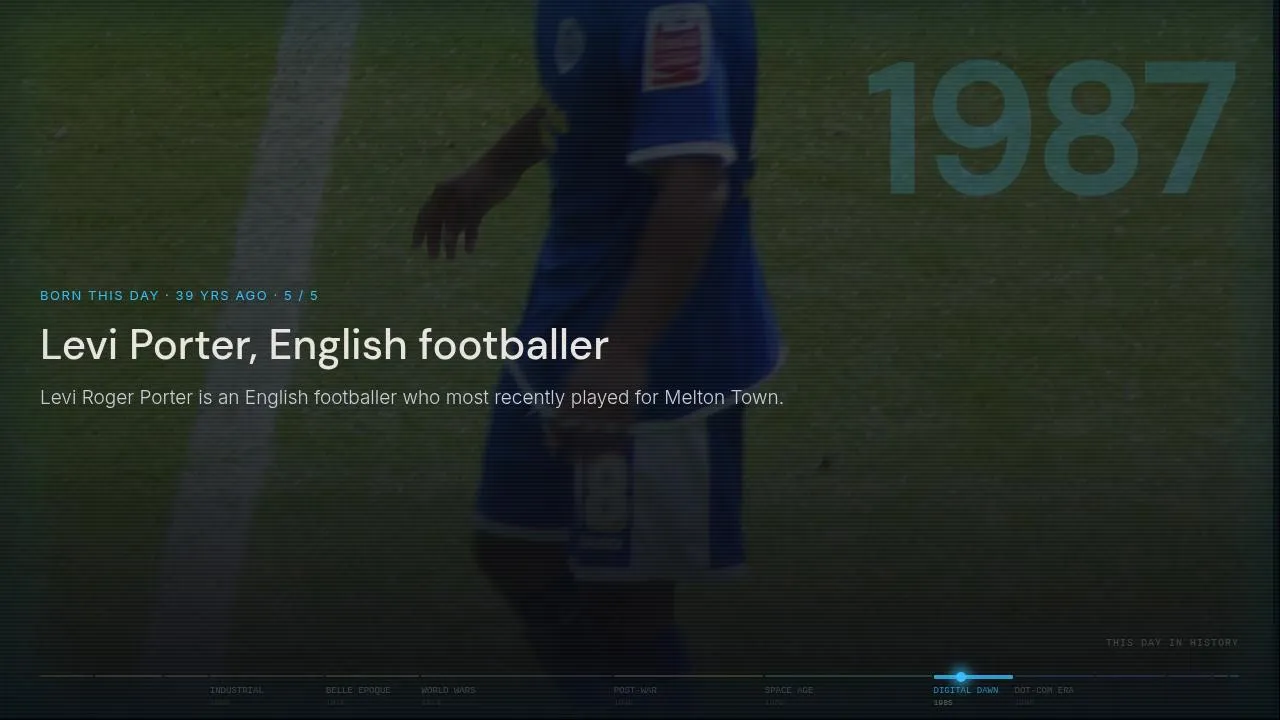Click the 'Born this day' event label
This screenshot has height=720, width=1280.
179,296
